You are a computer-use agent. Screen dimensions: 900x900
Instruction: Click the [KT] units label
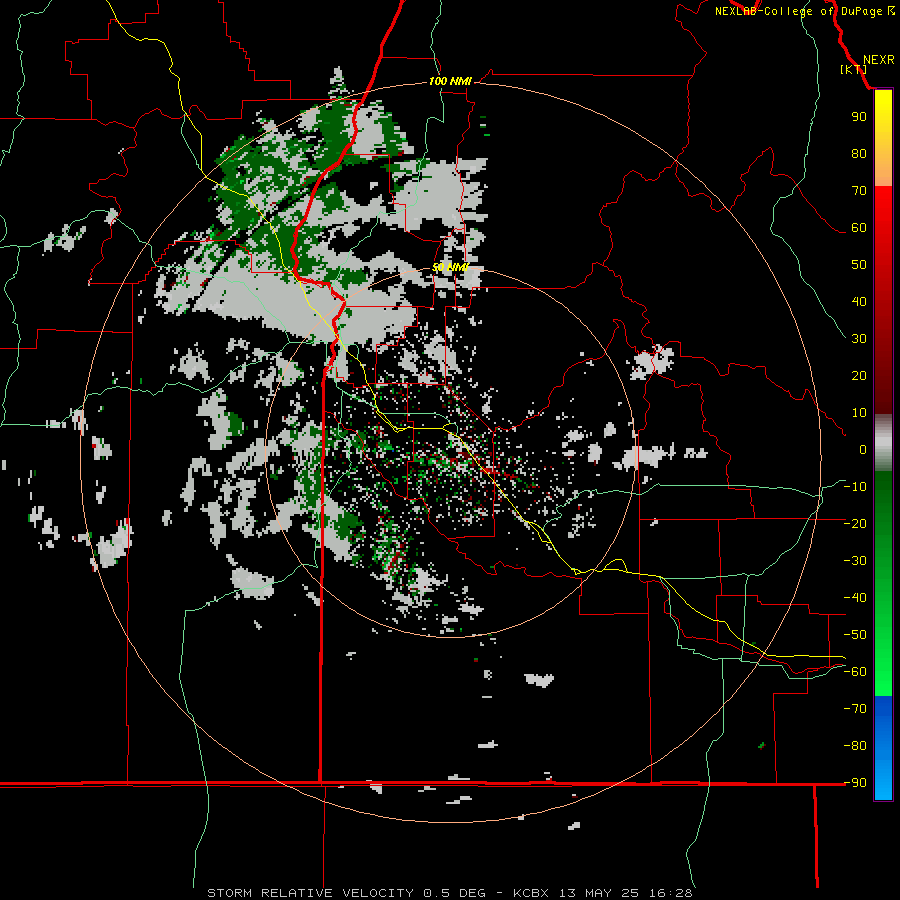click(853, 69)
